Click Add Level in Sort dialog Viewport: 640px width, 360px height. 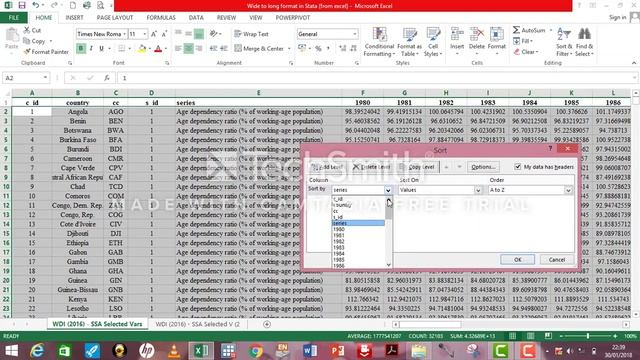[x=327, y=167]
